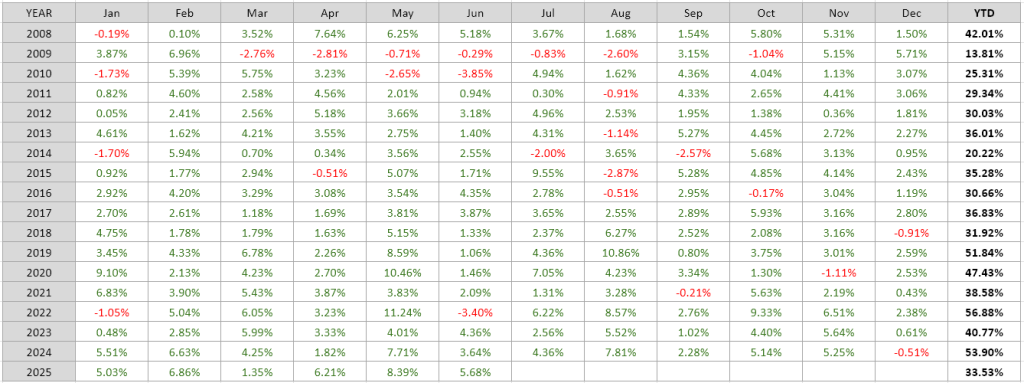Select the 2025 row label
This screenshot has height=383, width=1024.
point(39,373)
